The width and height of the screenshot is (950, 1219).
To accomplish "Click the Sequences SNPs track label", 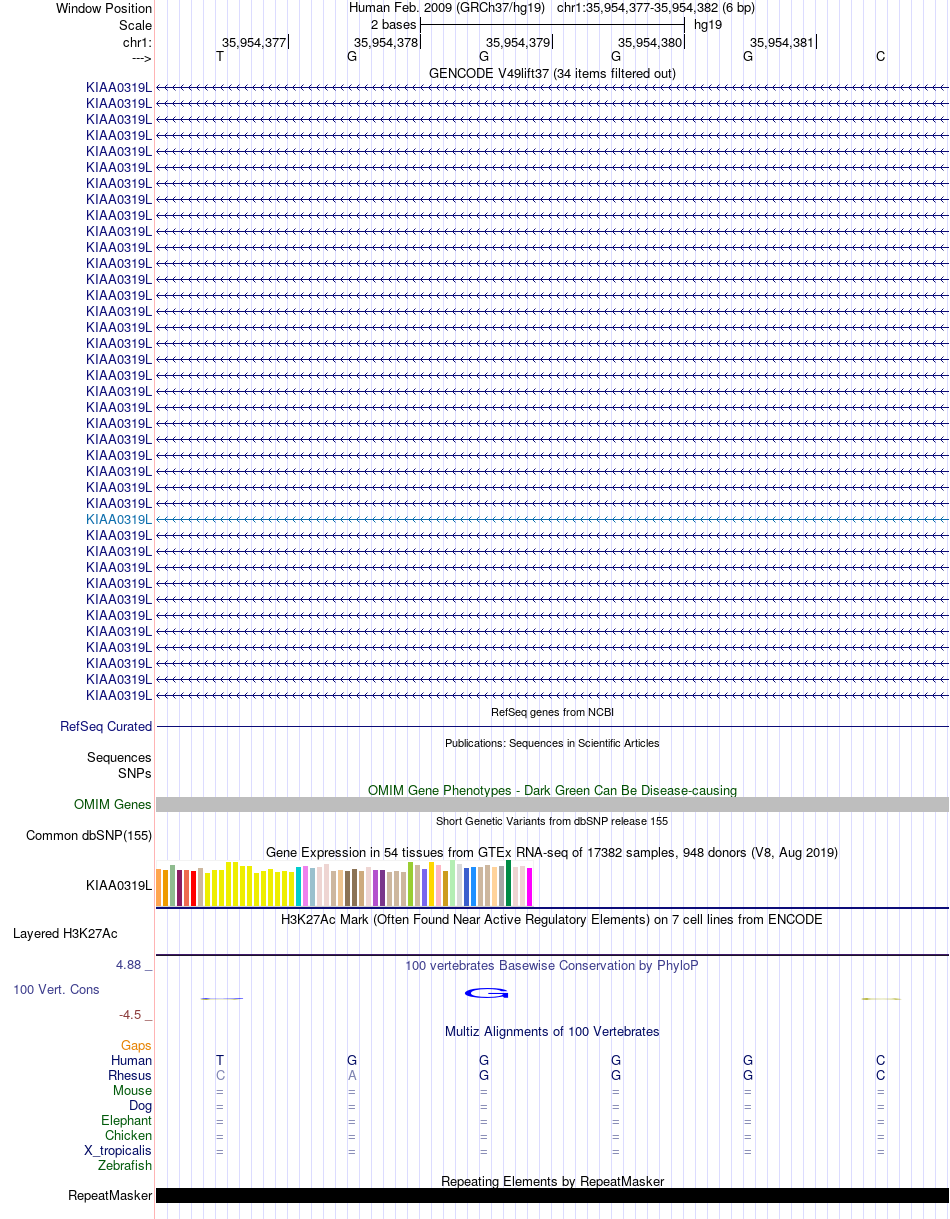I will click(x=119, y=766).
